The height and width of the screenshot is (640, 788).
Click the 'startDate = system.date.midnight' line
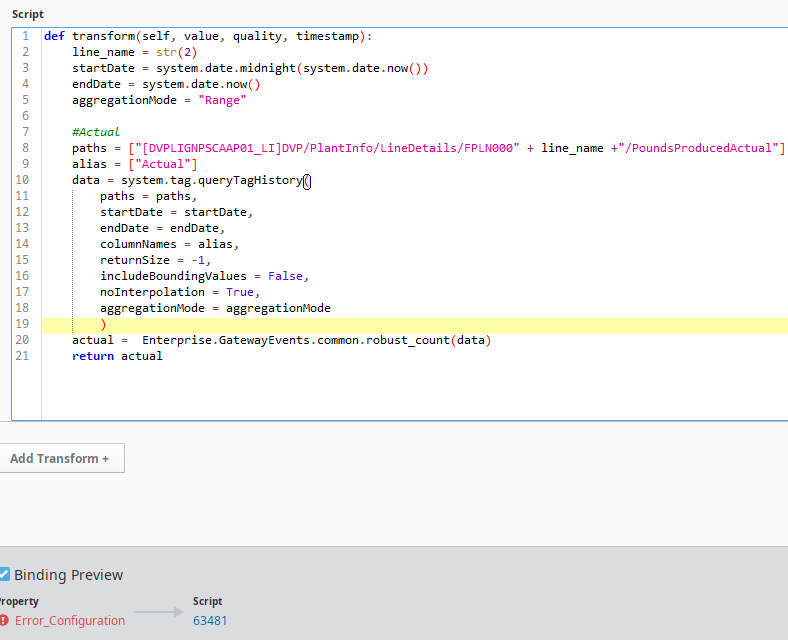(x=250, y=68)
